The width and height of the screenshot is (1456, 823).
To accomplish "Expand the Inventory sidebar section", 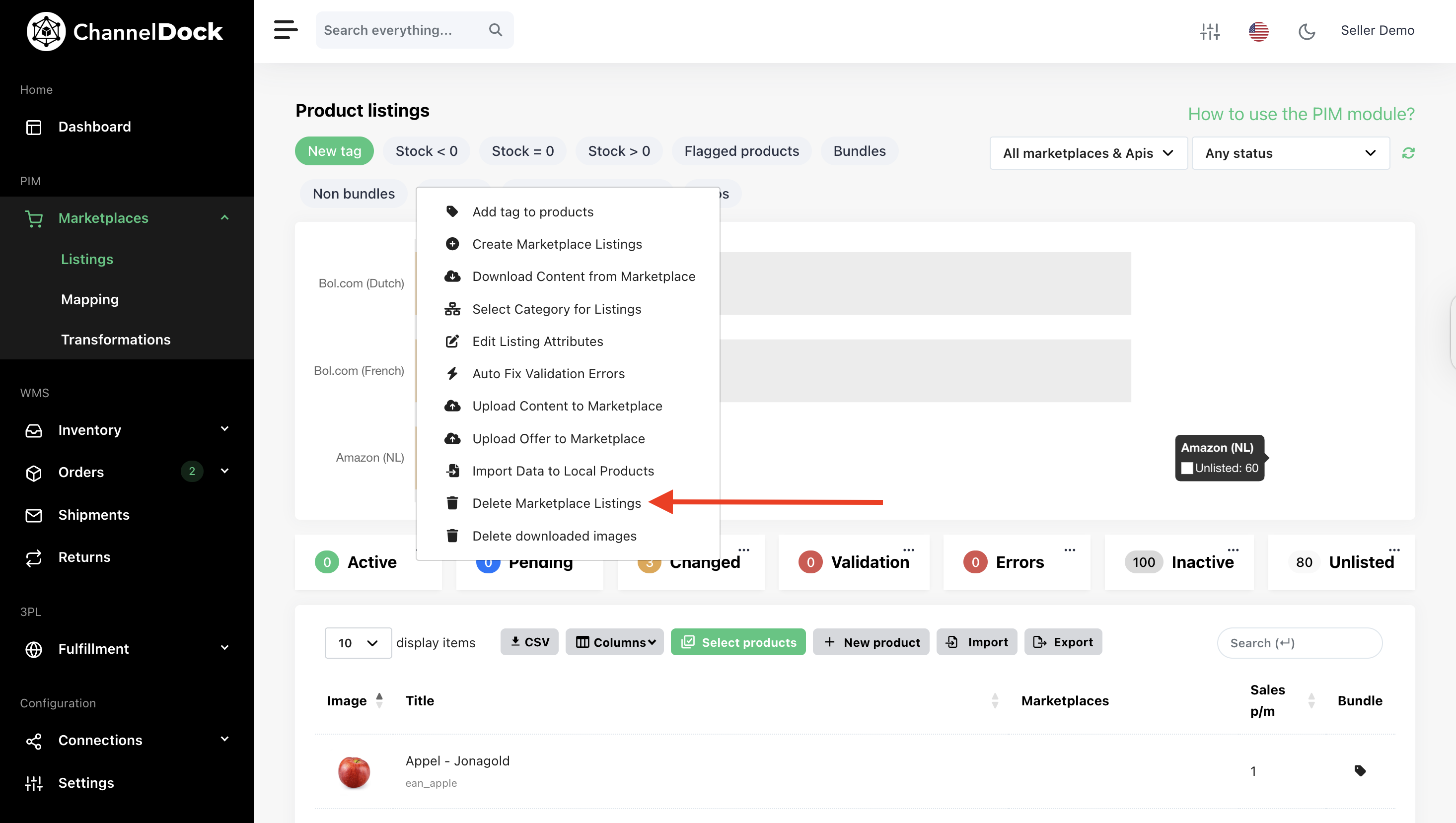I will (127, 429).
